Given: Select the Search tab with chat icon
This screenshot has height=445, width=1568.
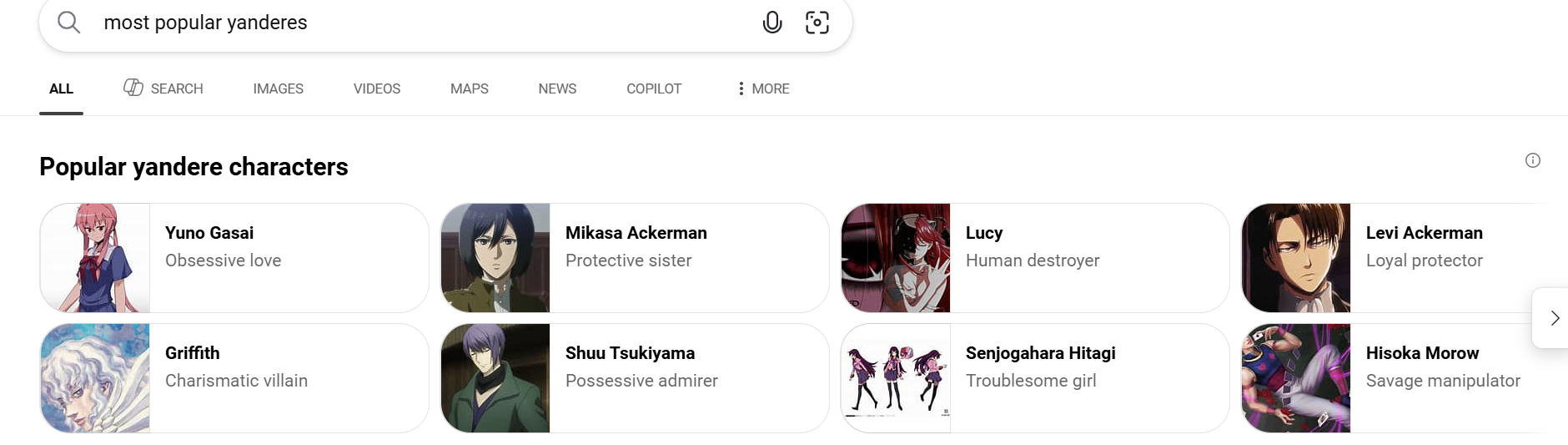Looking at the screenshot, I should [x=163, y=88].
